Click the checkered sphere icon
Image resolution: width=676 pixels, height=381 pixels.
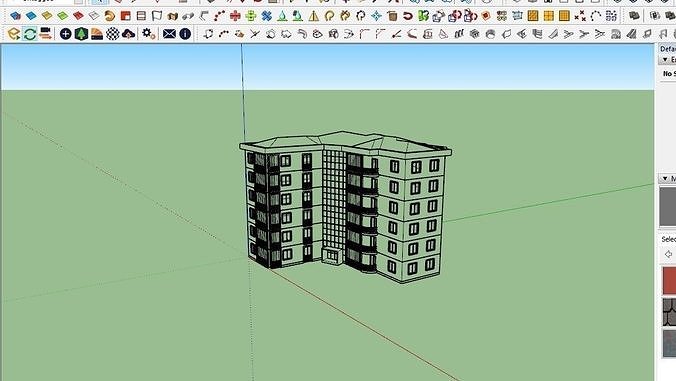pyautogui.click(x=113, y=34)
